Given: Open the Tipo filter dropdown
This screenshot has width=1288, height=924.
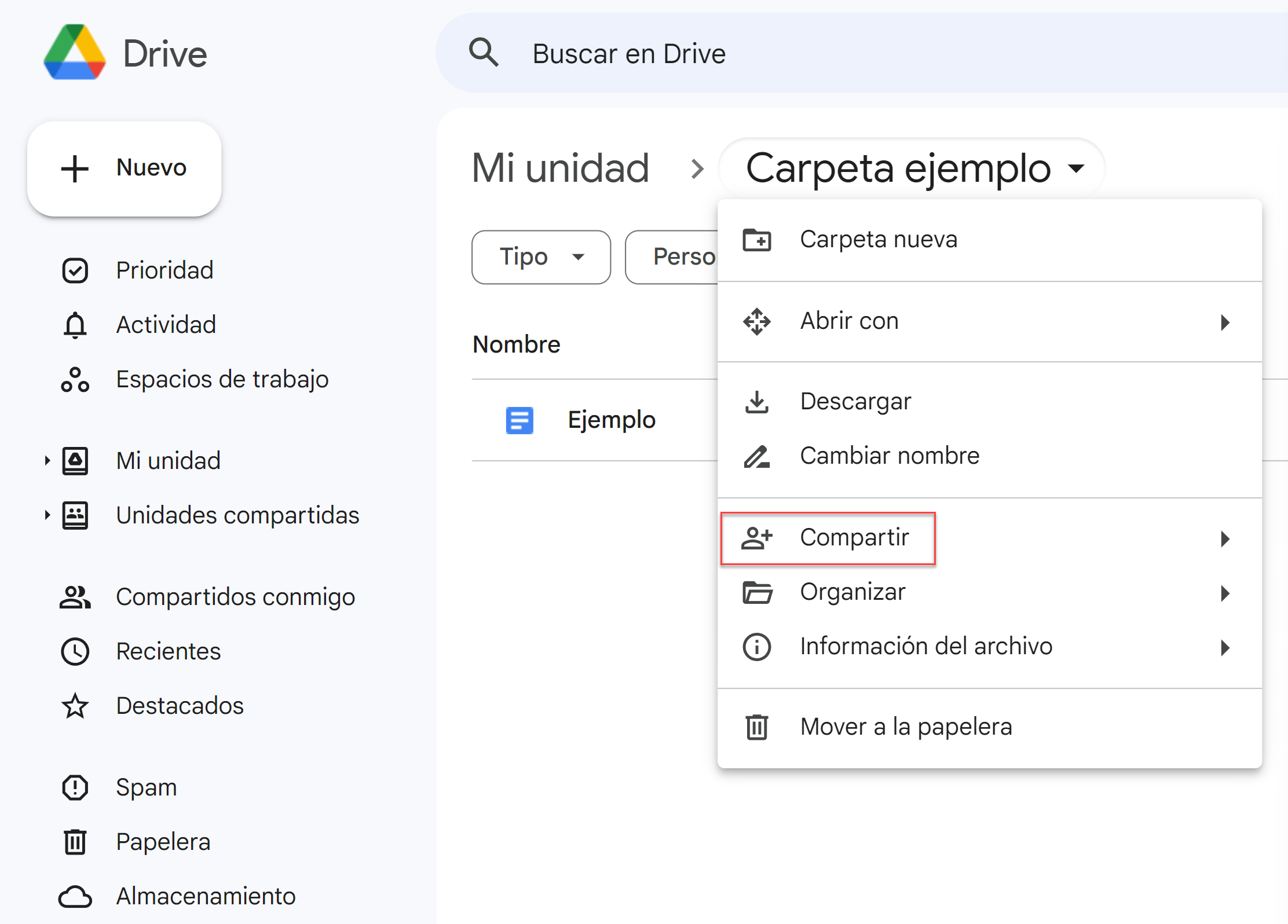Looking at the screenshot, I should pyautogui.click(x=541, y=257).
